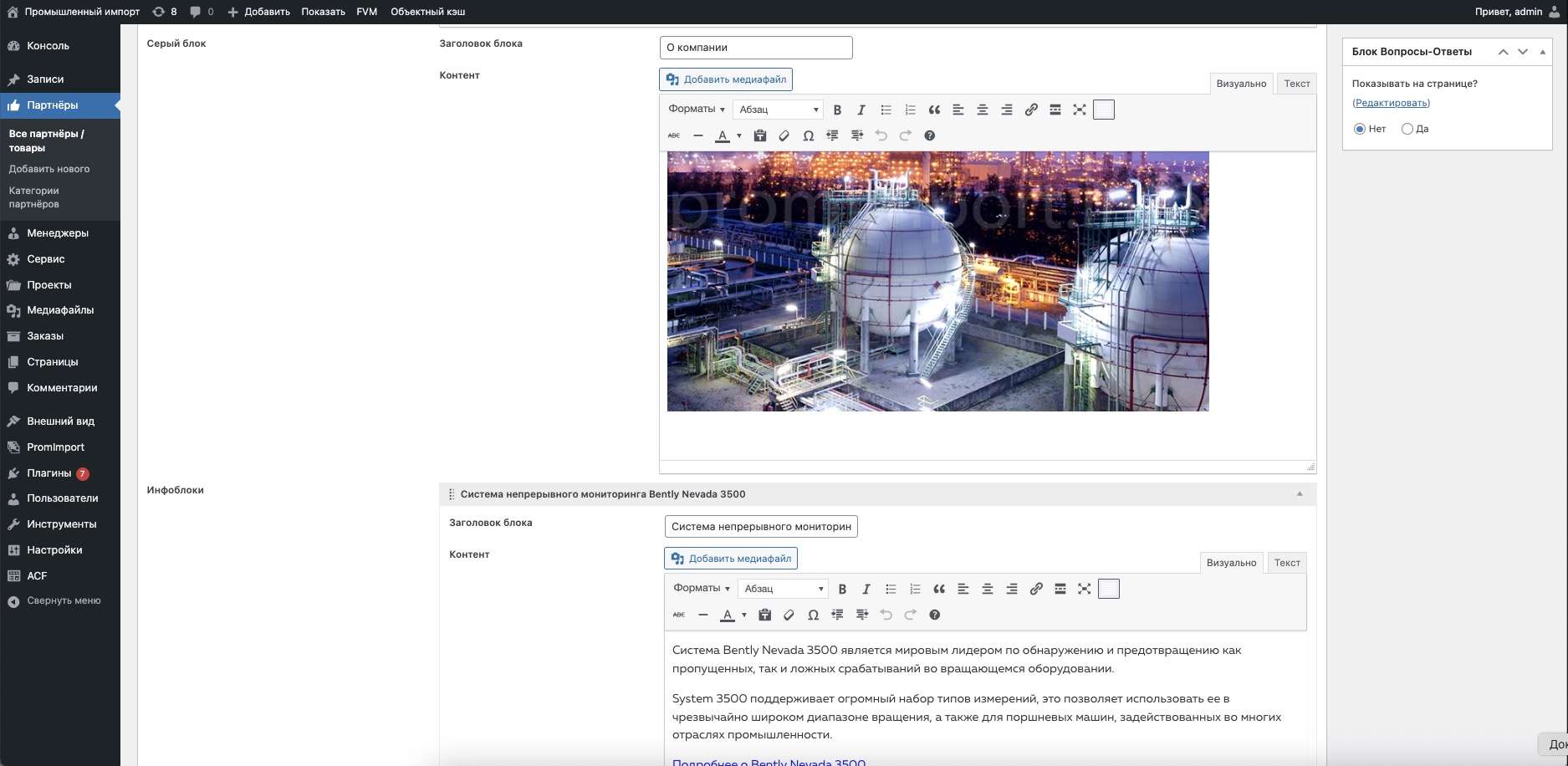The image size is (1568, 766).
Task: Insert a link in the top editor toolbar
Action: [1031, 110]
